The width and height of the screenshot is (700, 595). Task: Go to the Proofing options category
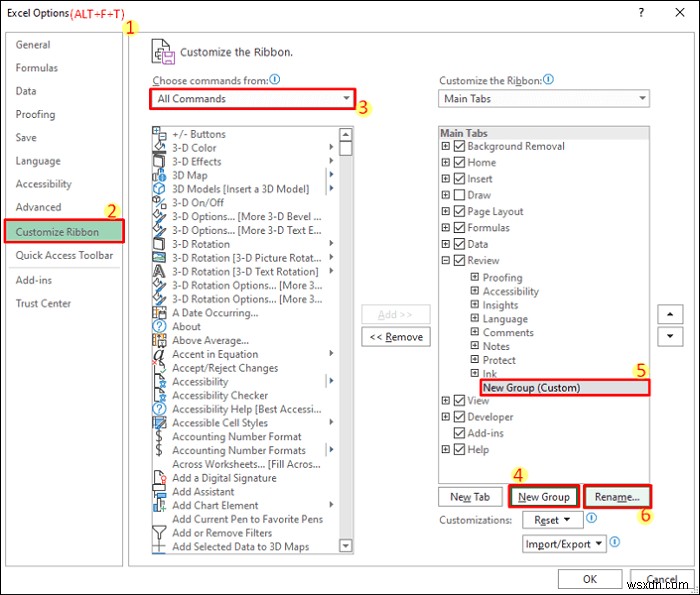click(x=35, y=114)
